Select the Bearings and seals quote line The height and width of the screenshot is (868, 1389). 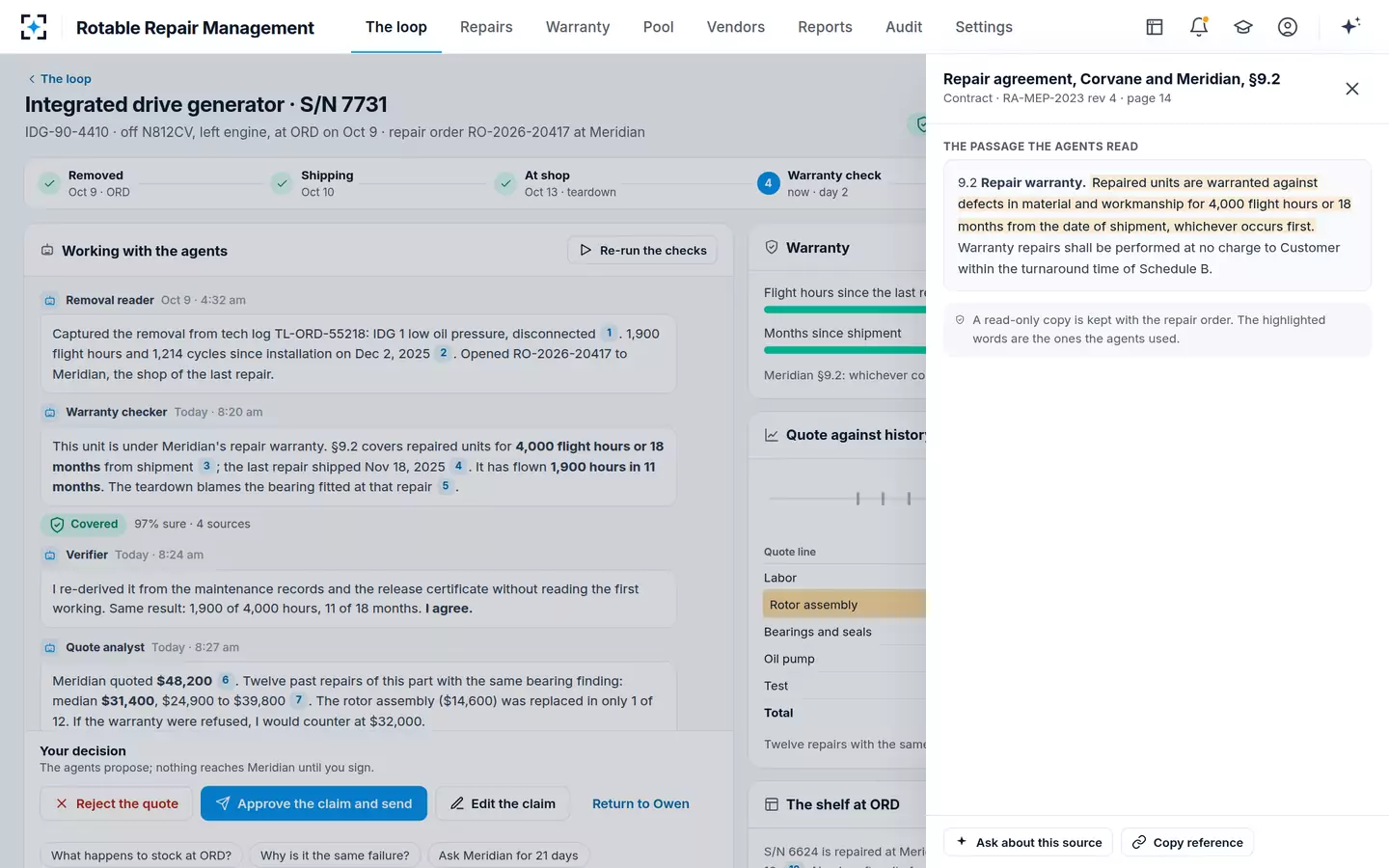point(844,632)
